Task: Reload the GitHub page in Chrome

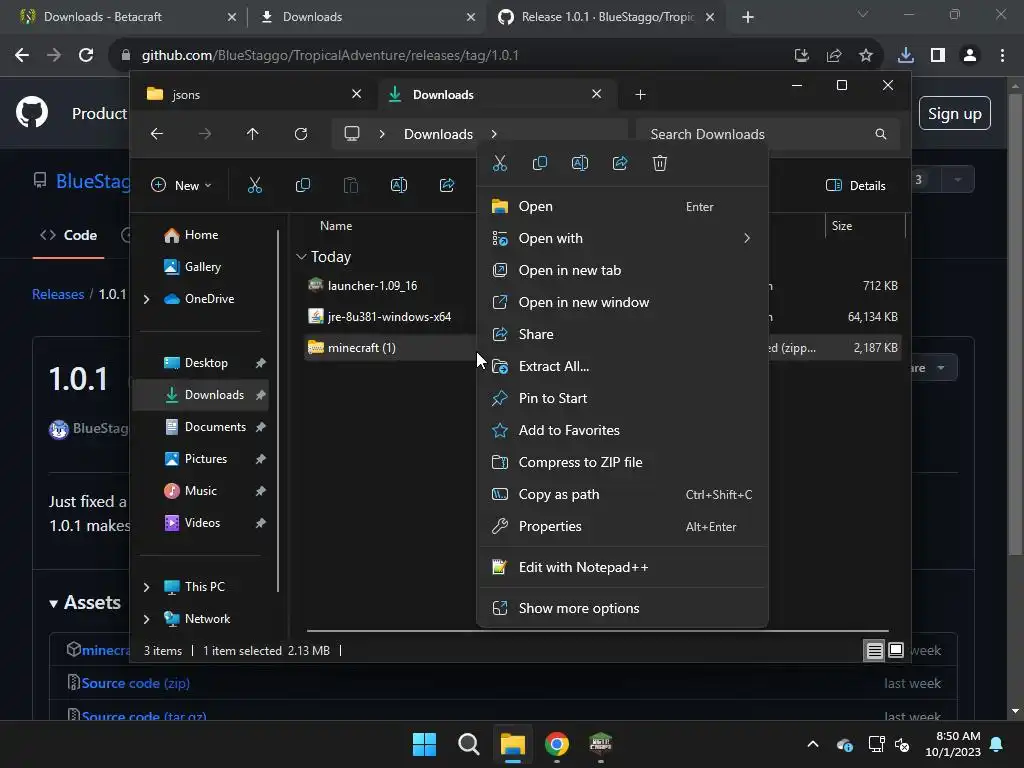Action: point(86,56)
